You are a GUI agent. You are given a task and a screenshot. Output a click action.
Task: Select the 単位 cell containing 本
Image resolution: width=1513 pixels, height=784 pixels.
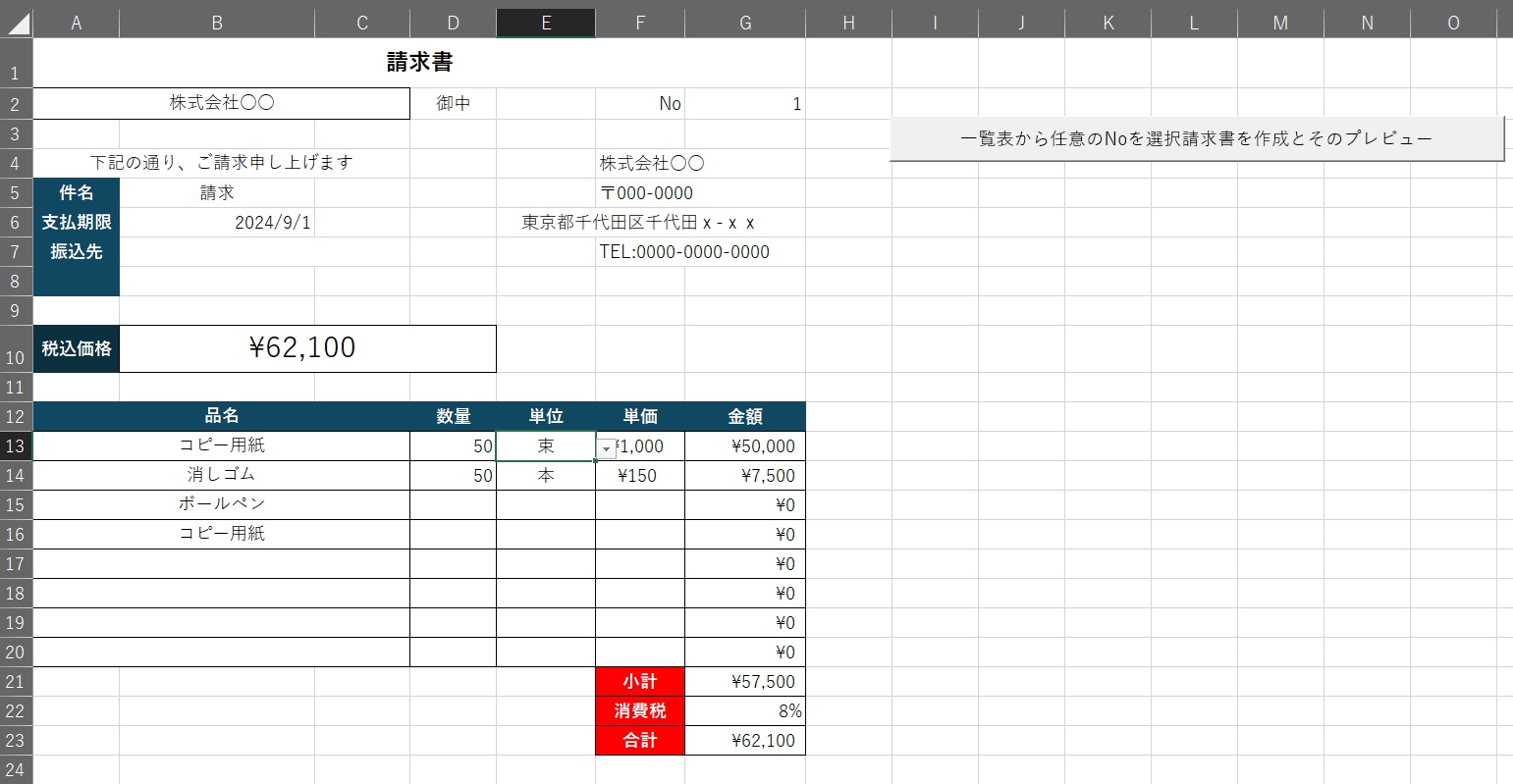(546, 476)
